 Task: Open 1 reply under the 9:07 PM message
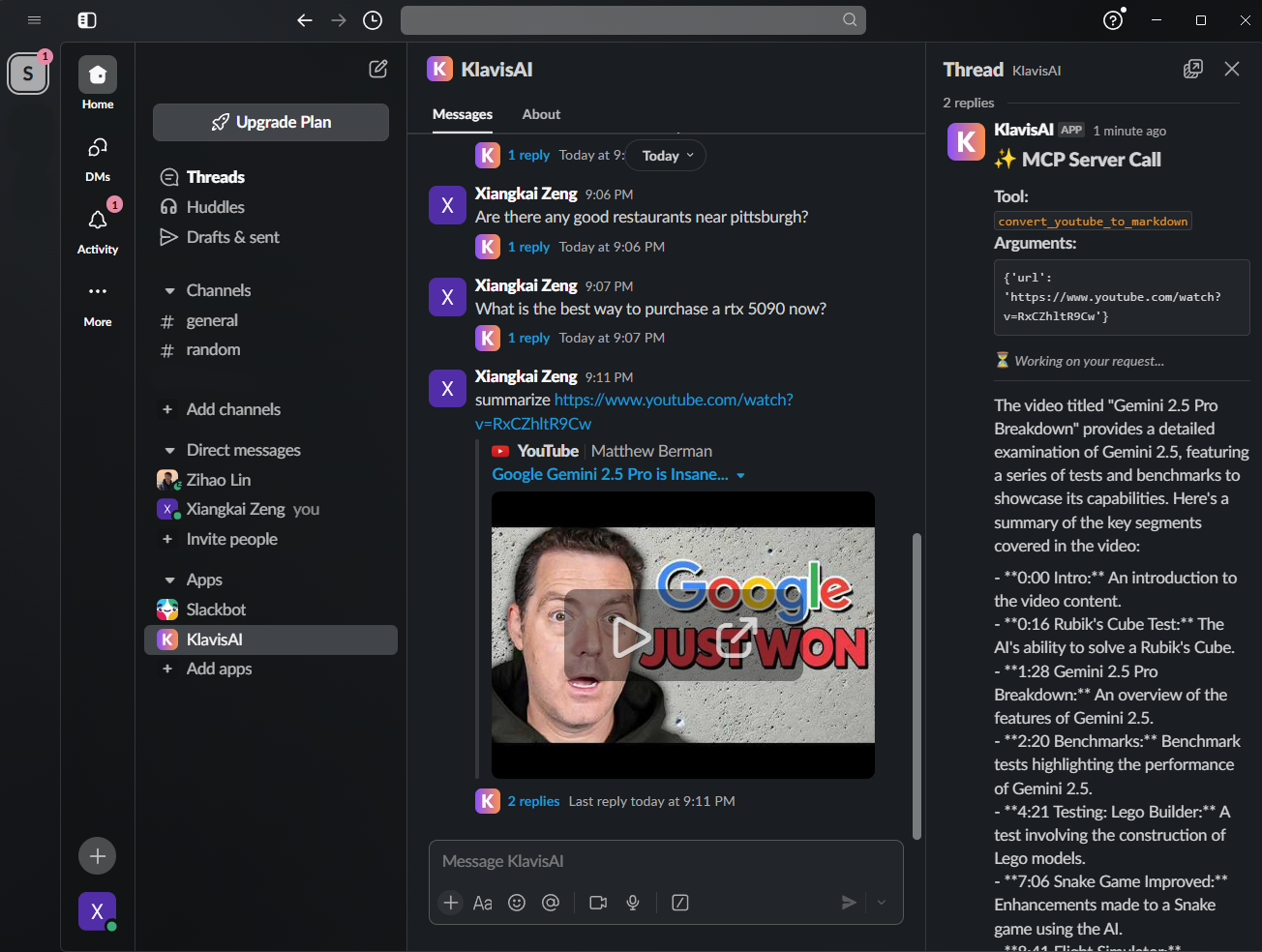[528, 338]
